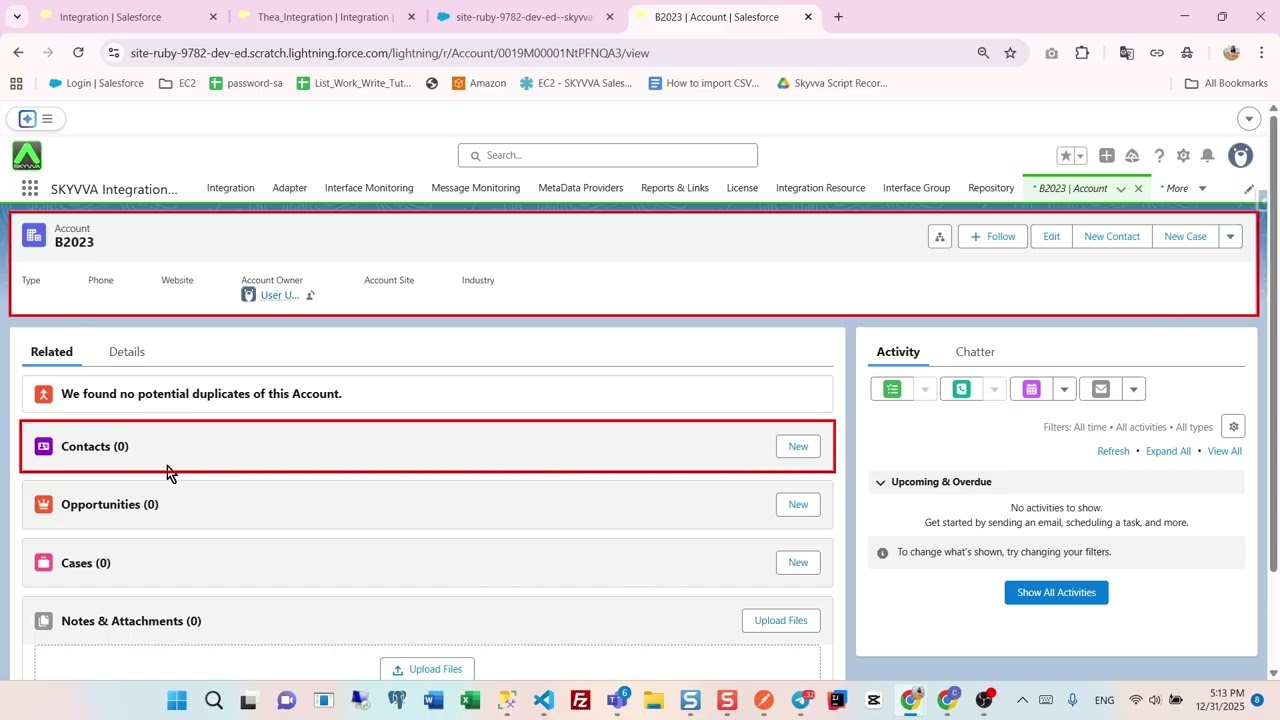This screenshot has height=720, width=1280.
Task: Open the Salesforce help question mark
Action: [1159, 155]
